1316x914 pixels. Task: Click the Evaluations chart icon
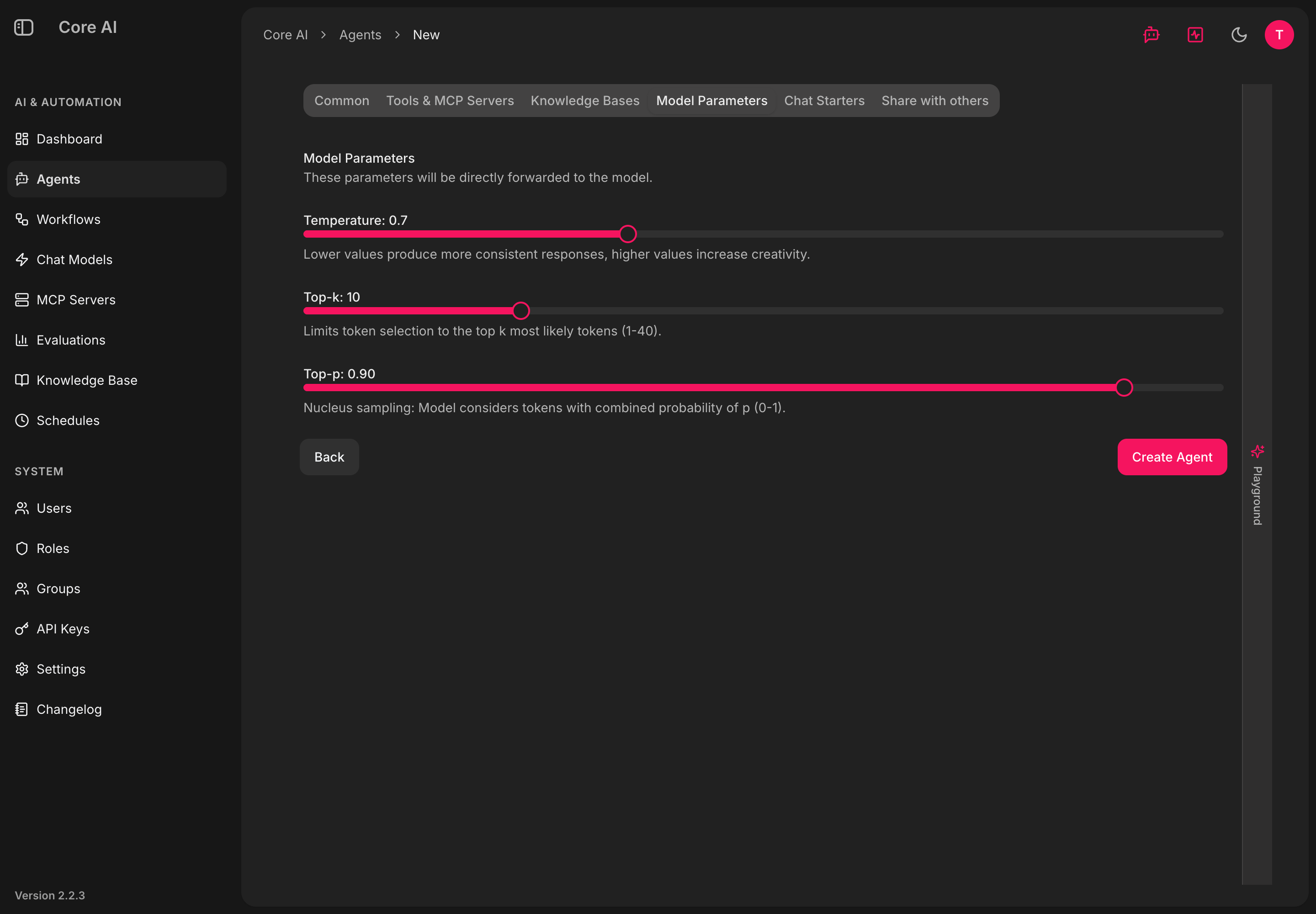(x=22, y=340)
